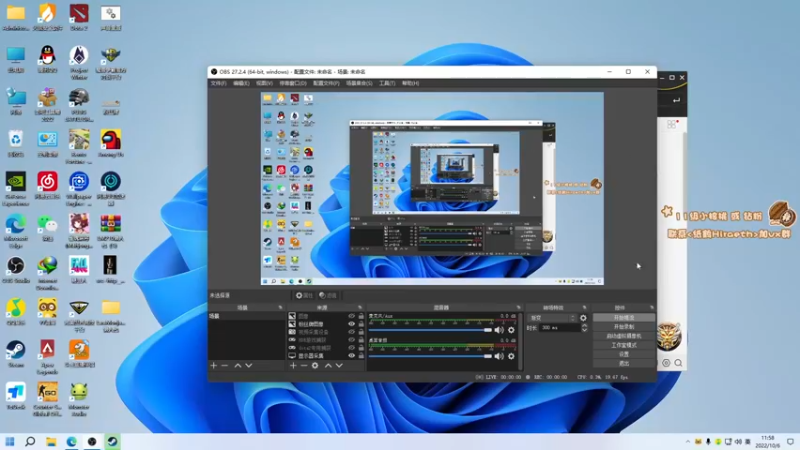Viewport: 800px width, 450px height.
Task: Open the Docks menu in OBS
Action: click(293, 83)
